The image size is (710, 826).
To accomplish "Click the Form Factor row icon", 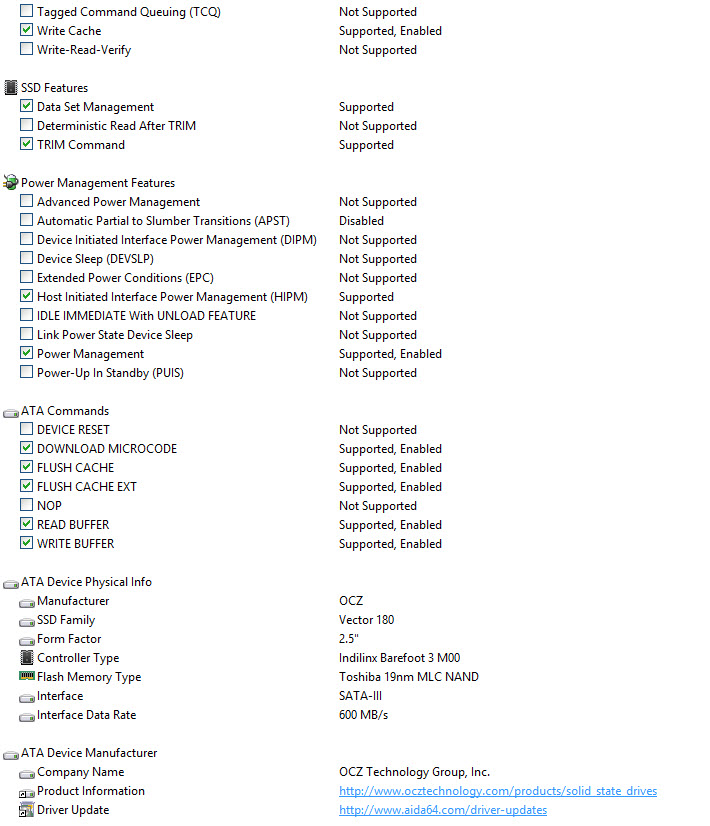I will (27, 641).
